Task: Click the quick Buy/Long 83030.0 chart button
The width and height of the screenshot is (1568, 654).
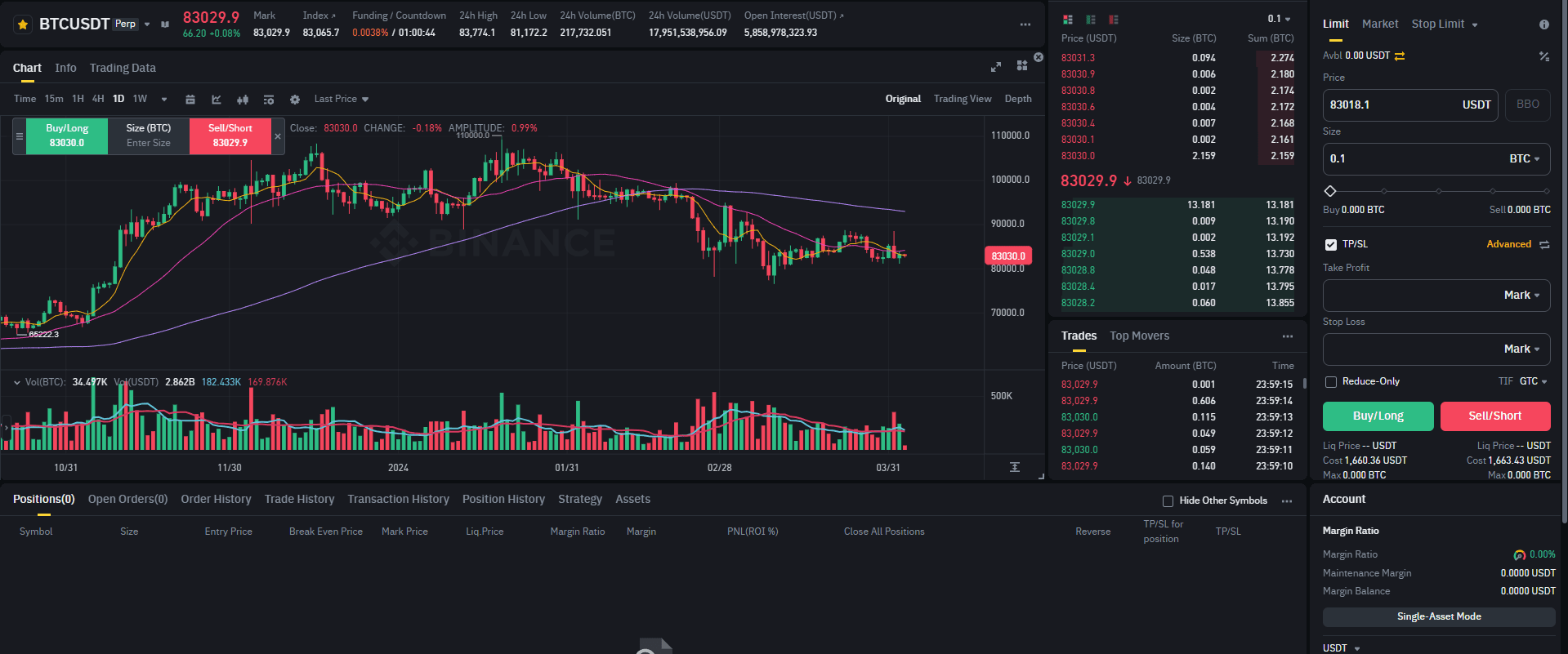Action: [x=67, y=136]
